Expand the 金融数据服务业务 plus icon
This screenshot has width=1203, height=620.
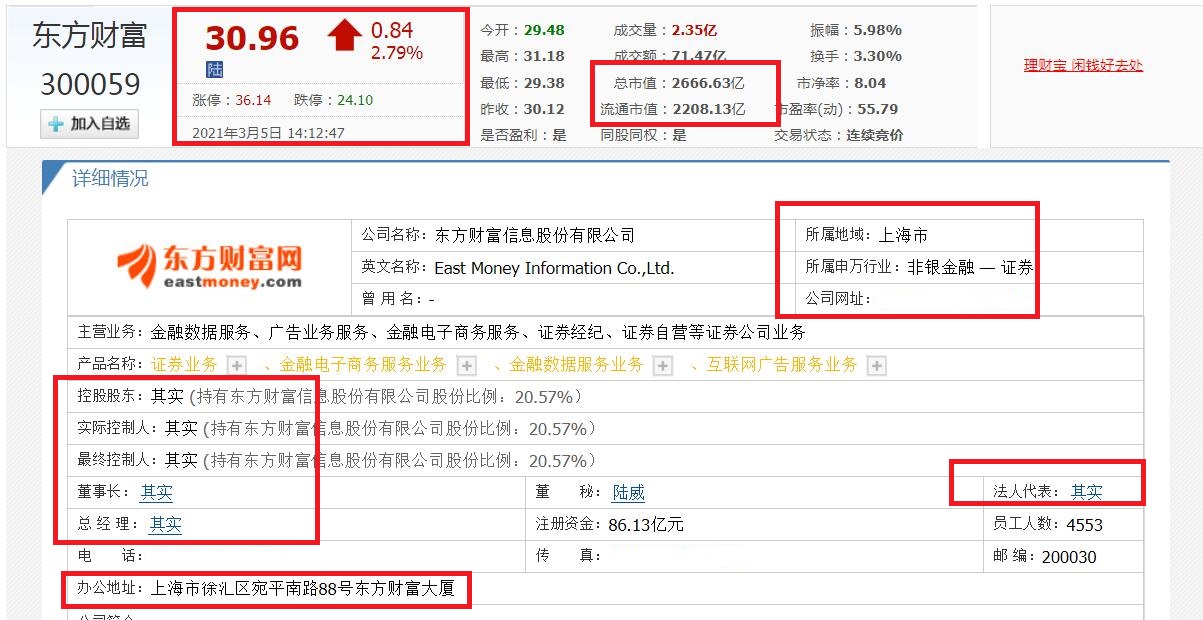(x=662, y=366)
